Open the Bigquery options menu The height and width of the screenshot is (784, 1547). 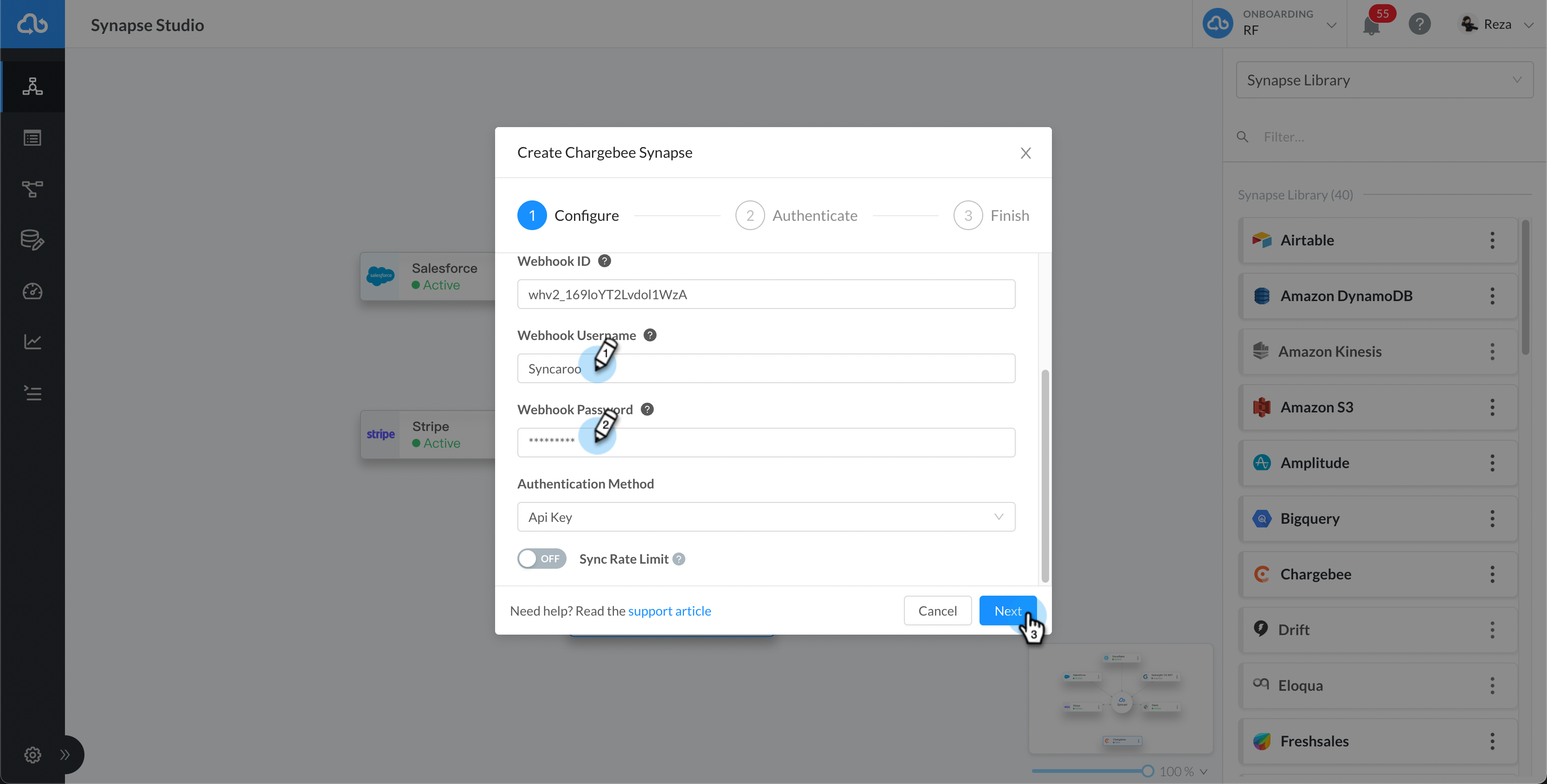1492,519
